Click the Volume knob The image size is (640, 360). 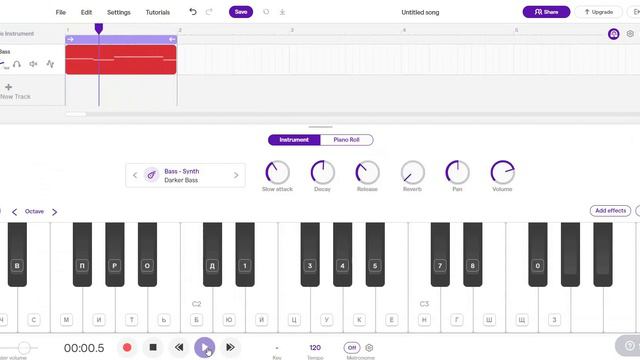point(502,172)
